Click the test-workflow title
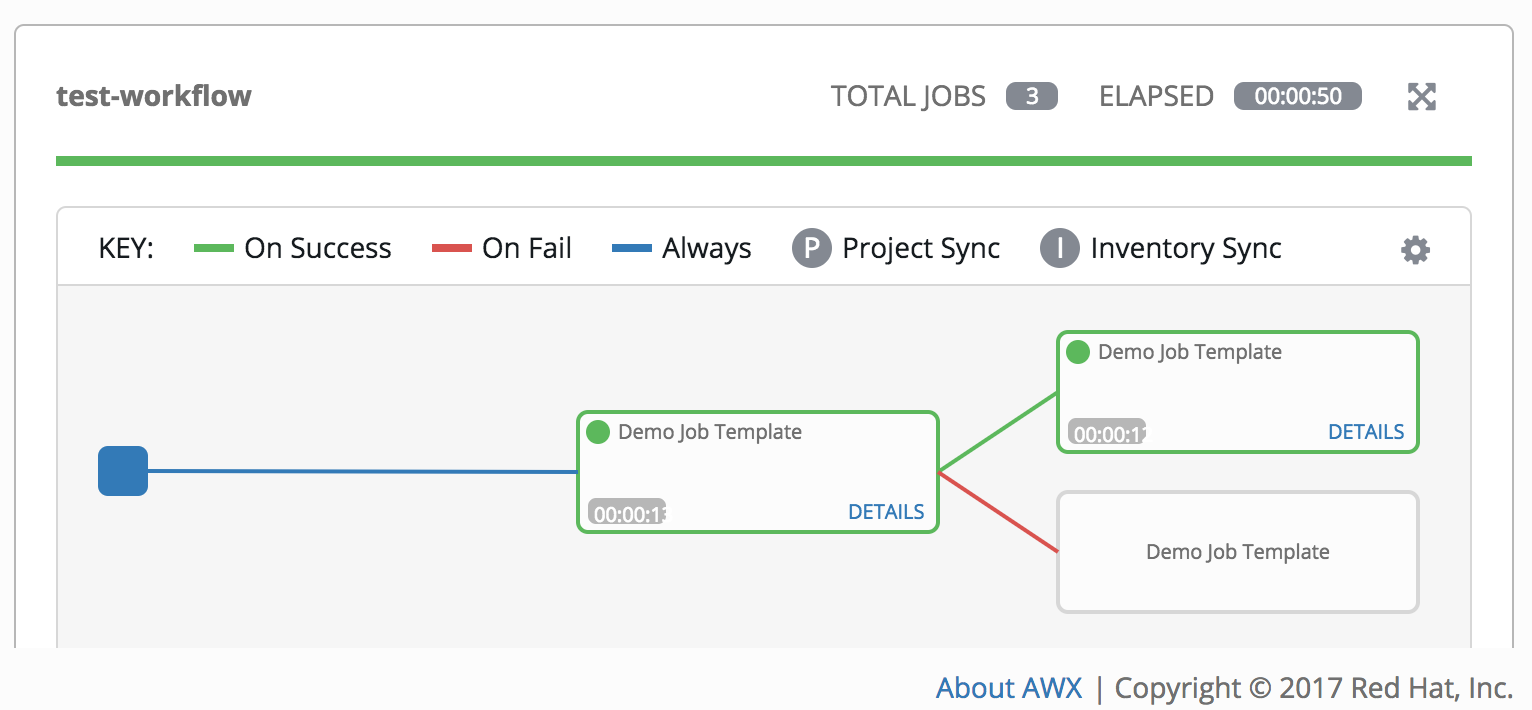1532x710 pixels. (154, 96)
